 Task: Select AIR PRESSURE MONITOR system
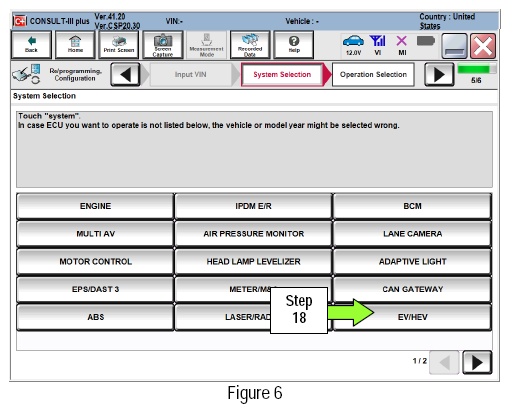point(254,234)
